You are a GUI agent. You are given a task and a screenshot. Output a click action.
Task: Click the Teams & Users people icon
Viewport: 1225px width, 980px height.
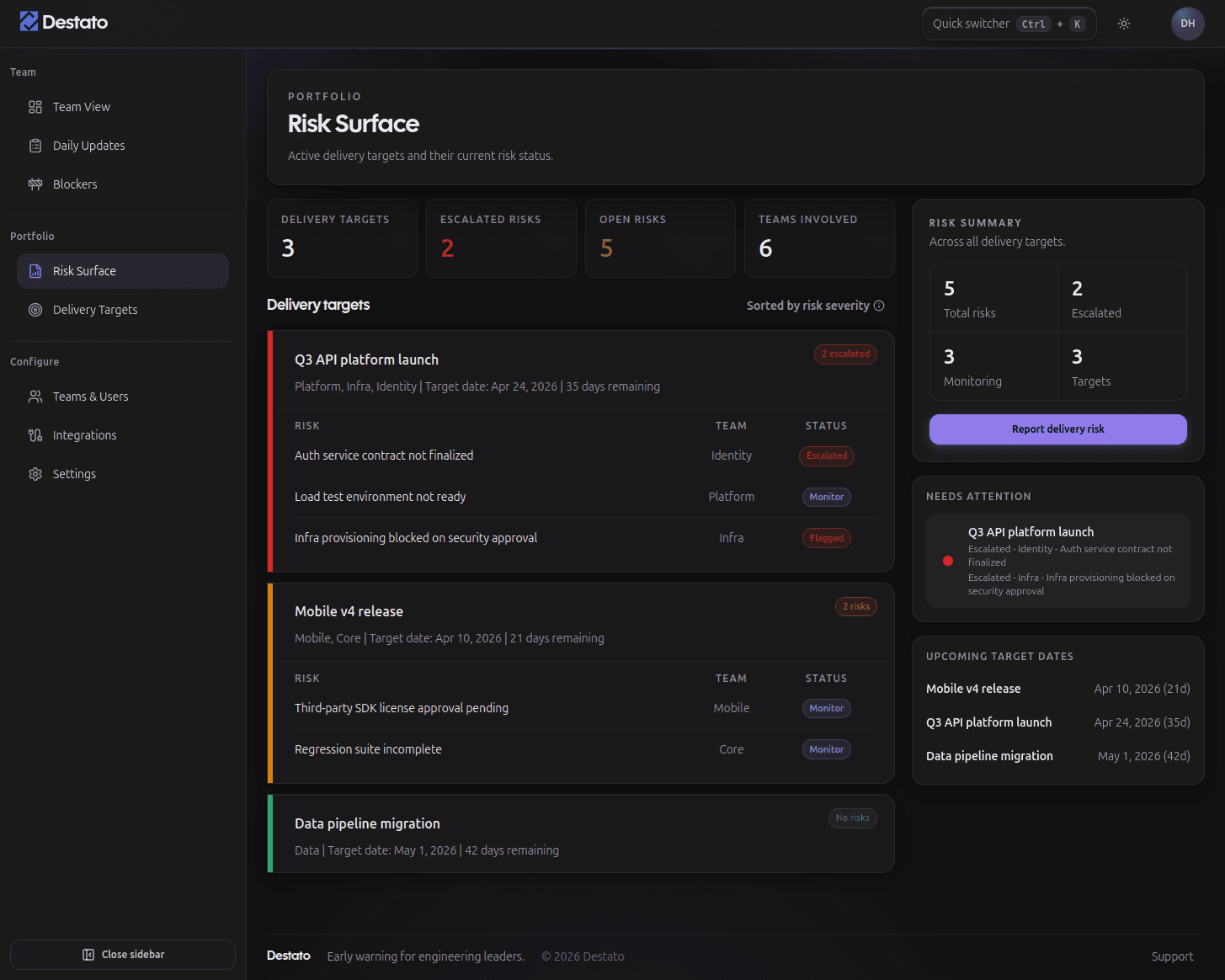(x=35, y=397)
